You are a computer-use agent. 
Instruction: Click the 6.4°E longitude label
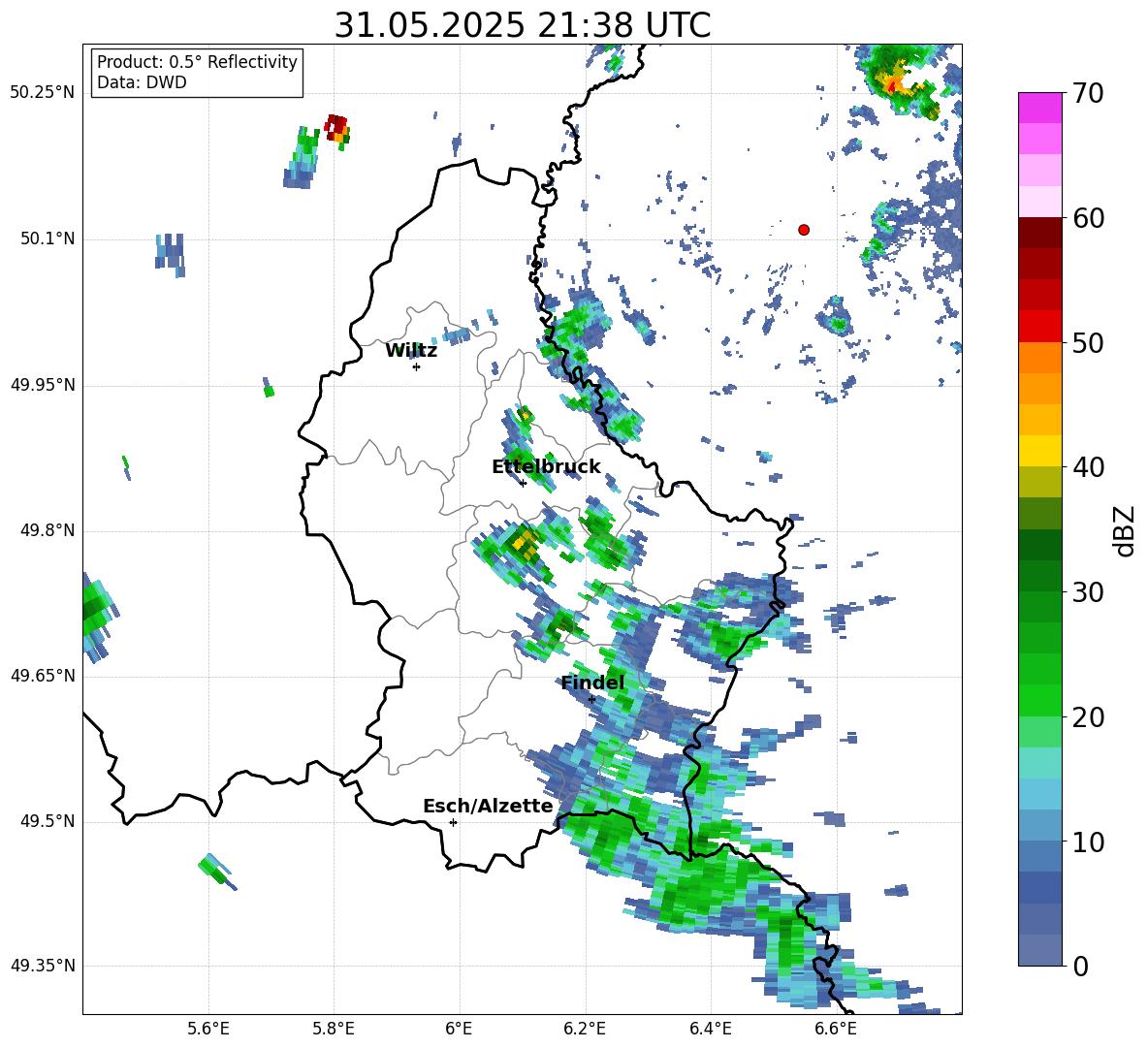click(x=710, y=1029)
